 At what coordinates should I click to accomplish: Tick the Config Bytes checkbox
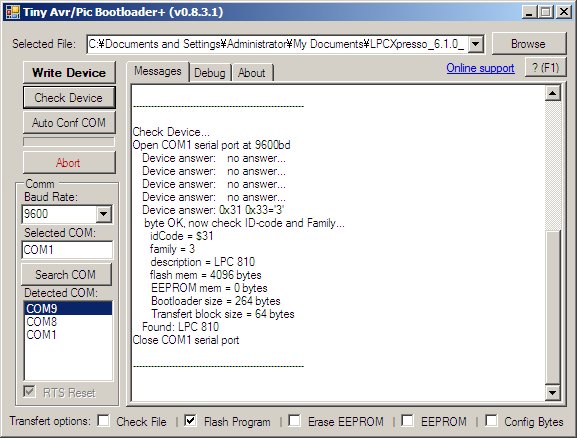coord(492,420)
